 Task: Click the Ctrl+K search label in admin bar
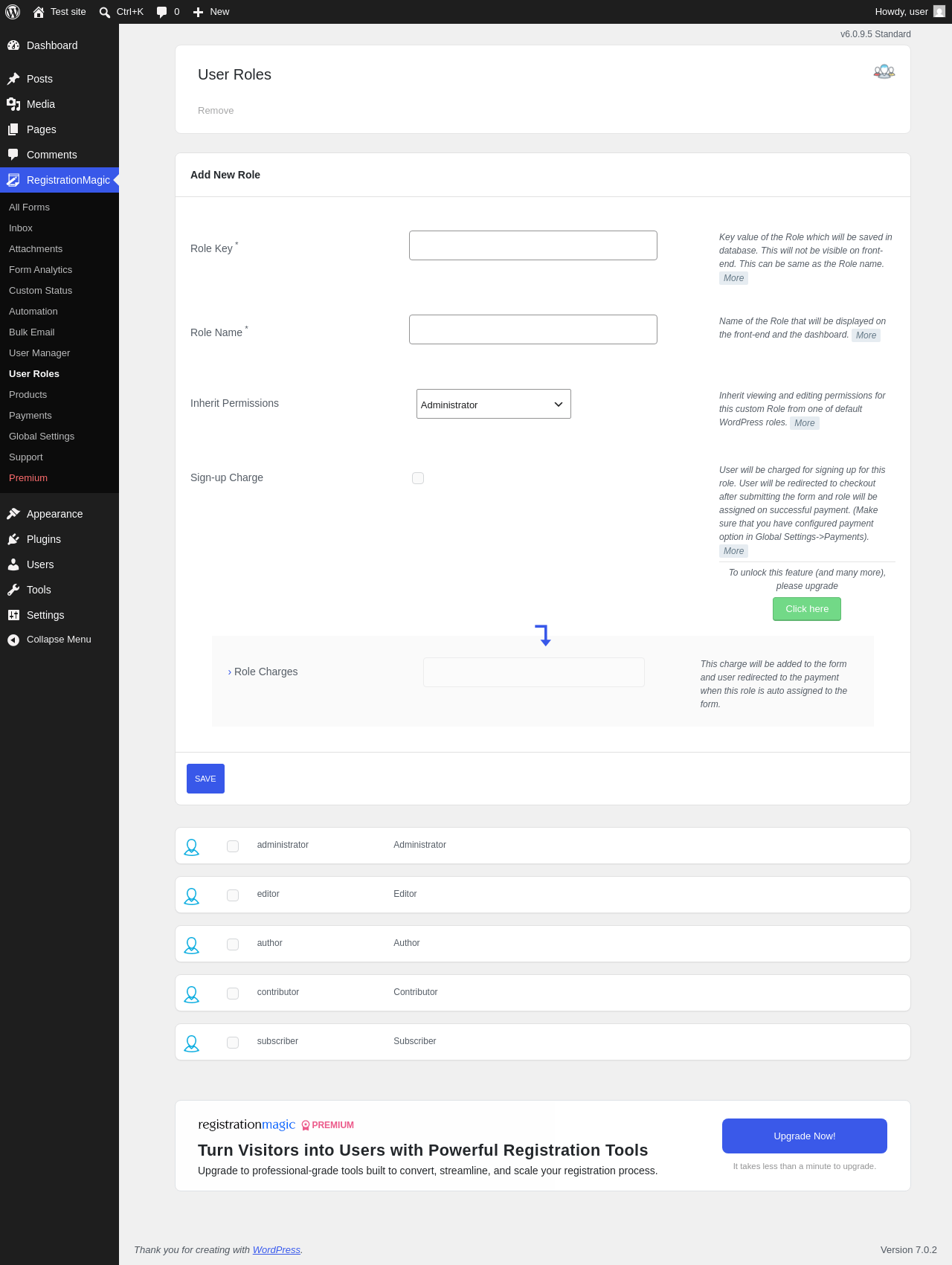(x=130, y=12)
